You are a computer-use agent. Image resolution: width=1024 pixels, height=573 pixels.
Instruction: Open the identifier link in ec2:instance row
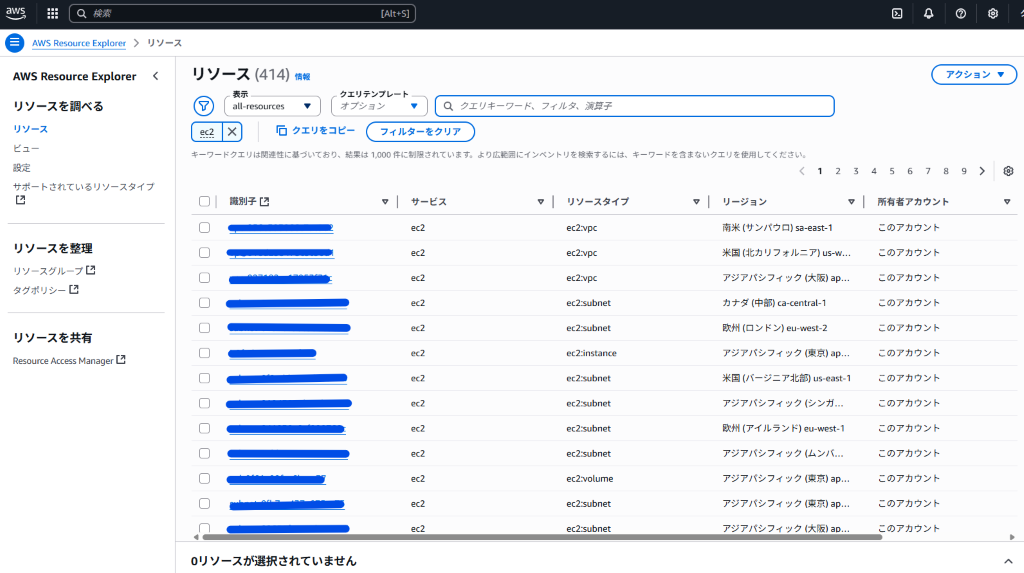pyautogui.click(x=272, y=353)
